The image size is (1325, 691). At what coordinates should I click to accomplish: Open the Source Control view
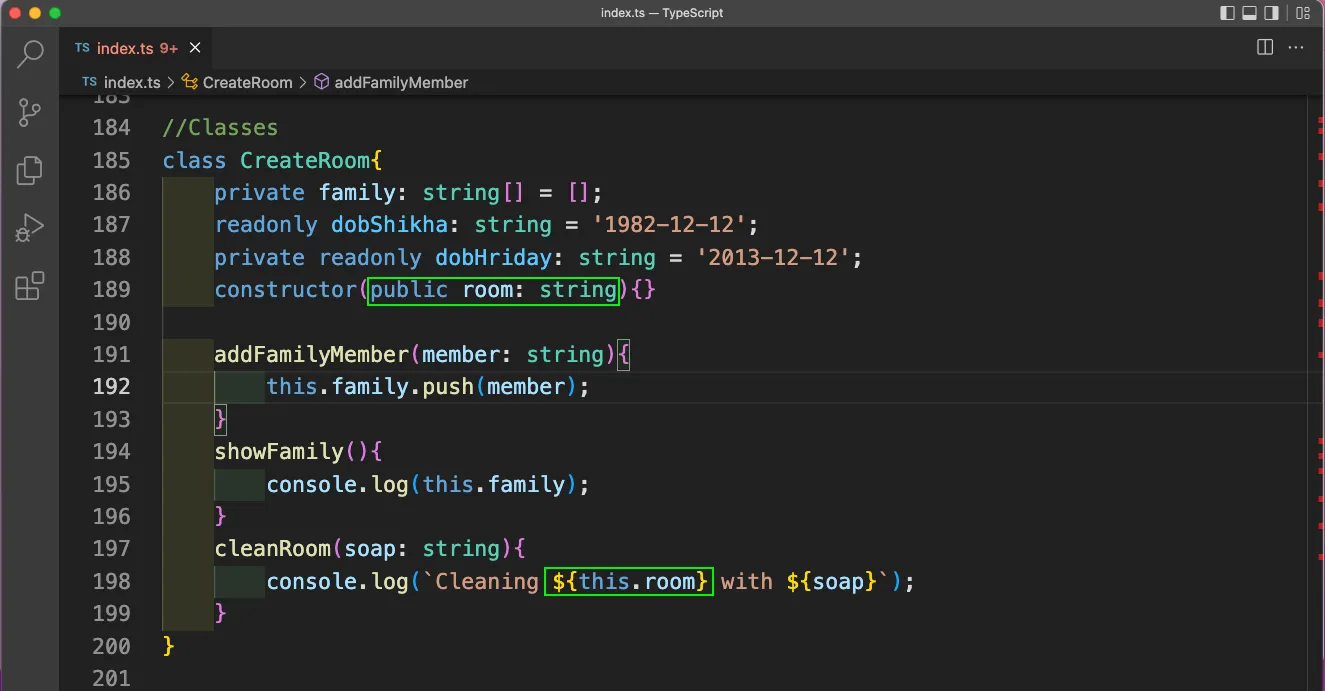tap(30, 112)
